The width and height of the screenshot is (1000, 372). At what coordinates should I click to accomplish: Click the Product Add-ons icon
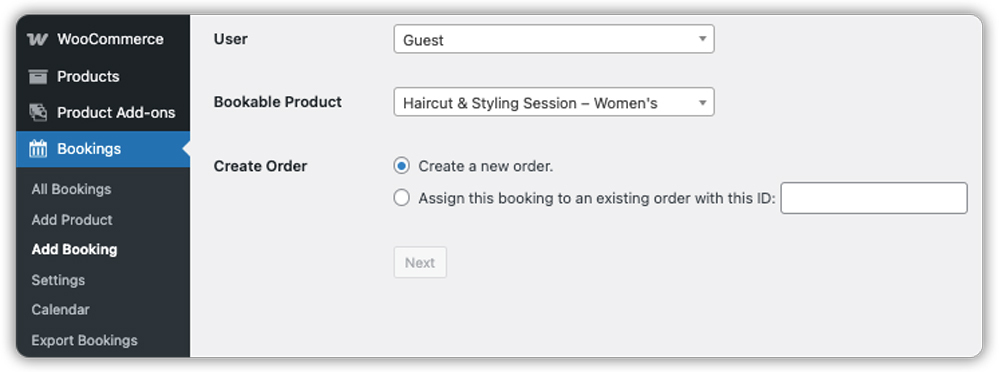38,113
